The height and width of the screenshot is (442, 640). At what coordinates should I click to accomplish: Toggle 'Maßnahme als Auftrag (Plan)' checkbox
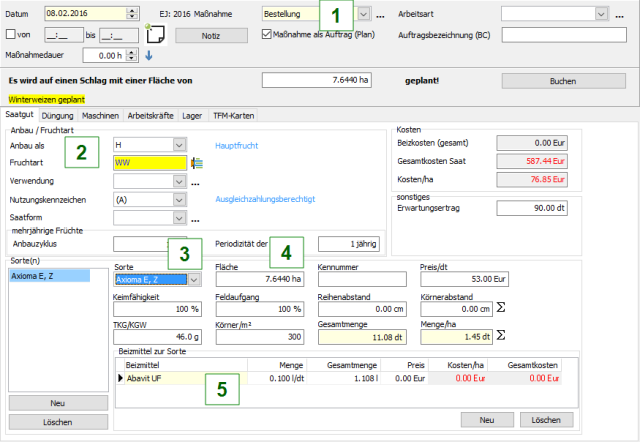(x=266, y=34)
